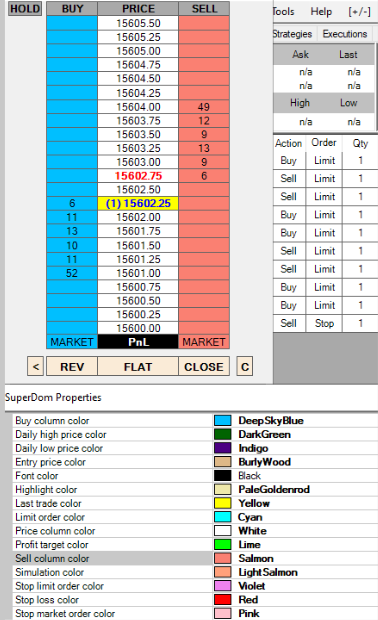Click the LightSalmon simulation color swatch
Screen dimensions: 378x620
223,572
